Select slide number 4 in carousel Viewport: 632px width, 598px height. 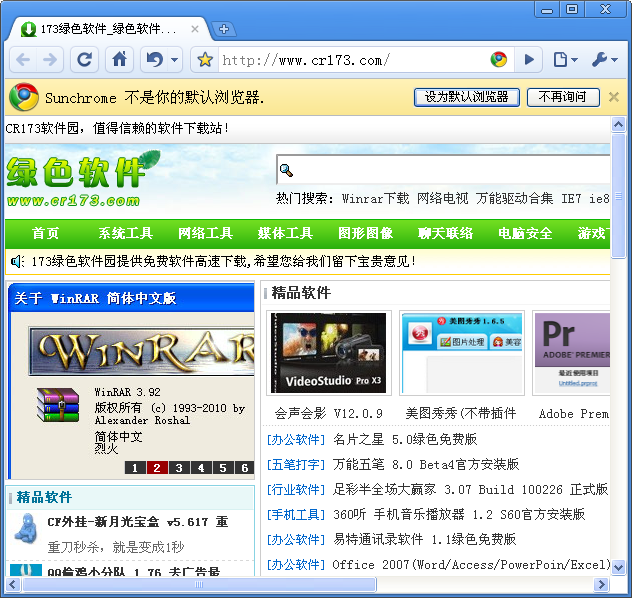pyautogui.click(x=201, y=467)
